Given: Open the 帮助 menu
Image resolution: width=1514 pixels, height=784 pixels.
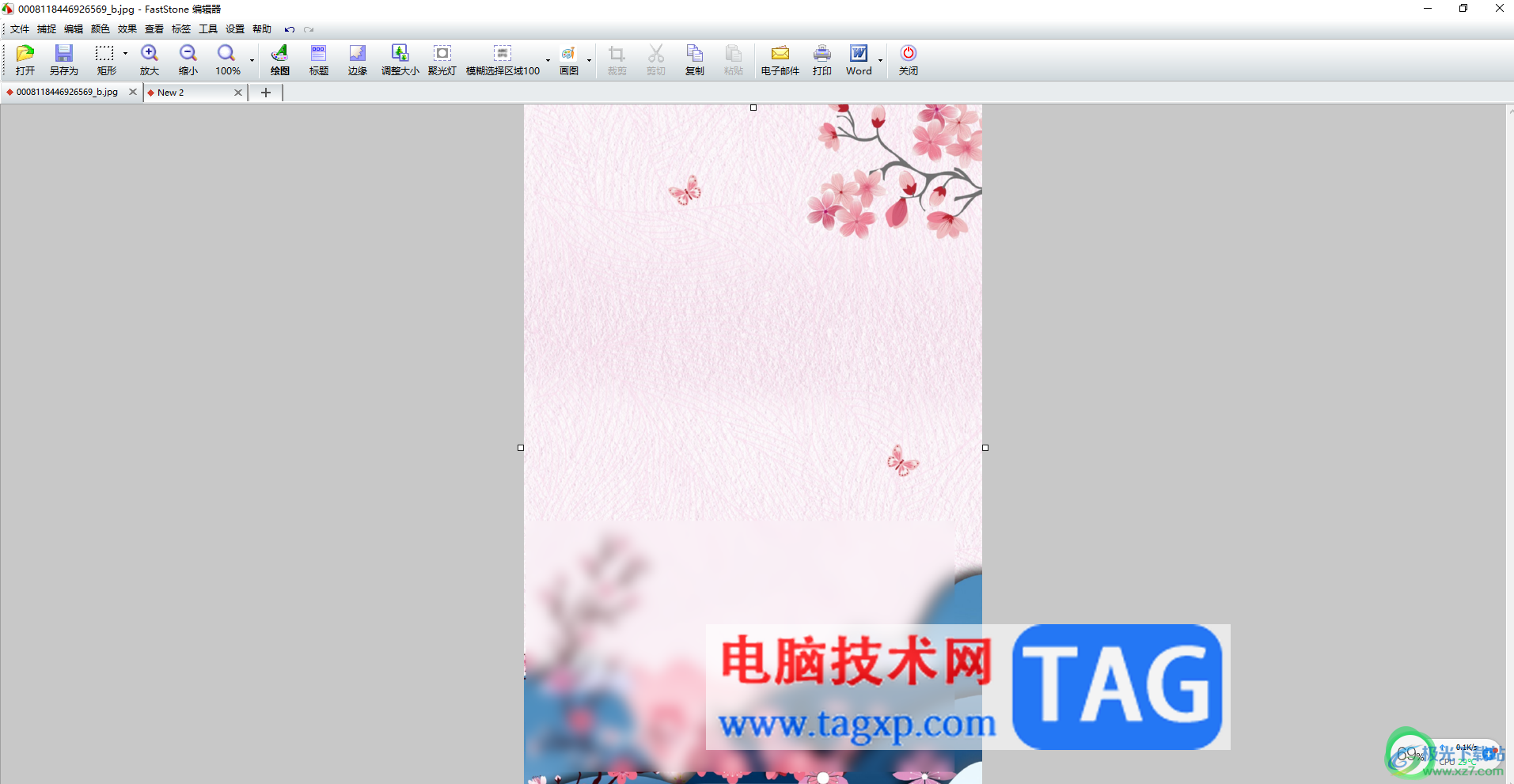Looking at the screenshot, I should pos(262,29).
